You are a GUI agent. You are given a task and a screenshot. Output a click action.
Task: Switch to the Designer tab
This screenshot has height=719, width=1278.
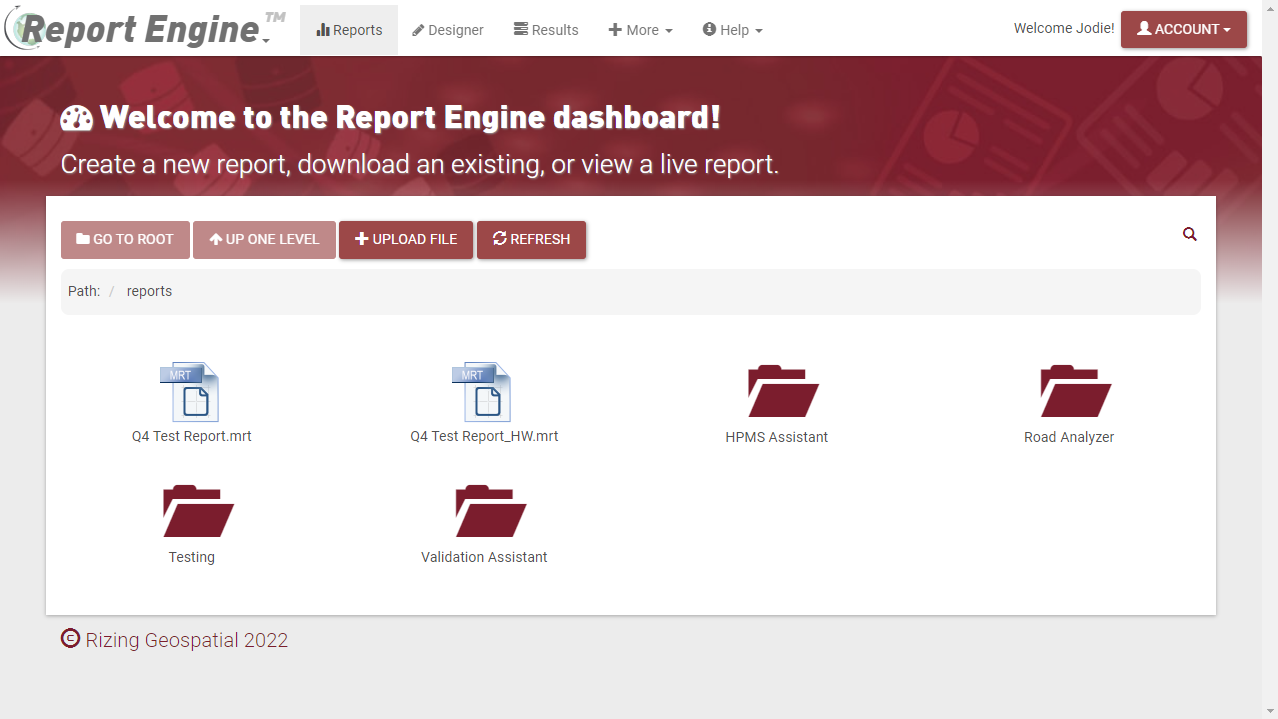pos(448,30)
